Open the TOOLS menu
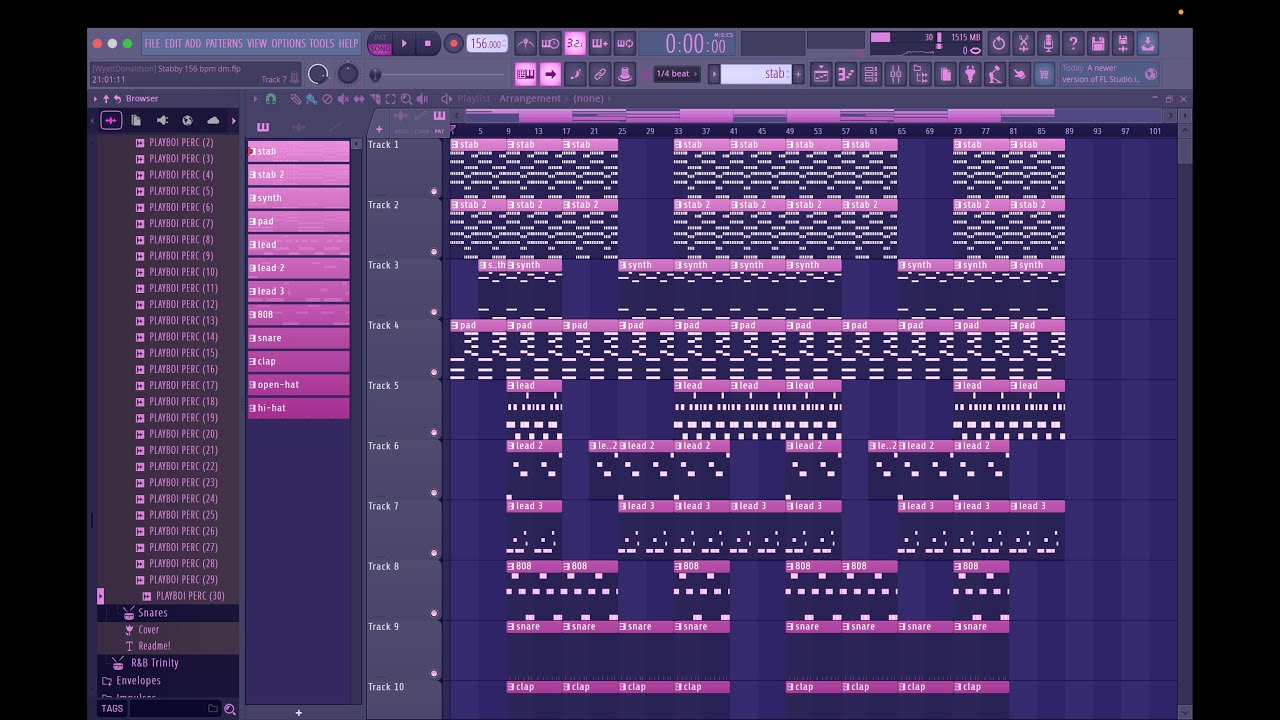1280x720 pixels. point(321,44)
